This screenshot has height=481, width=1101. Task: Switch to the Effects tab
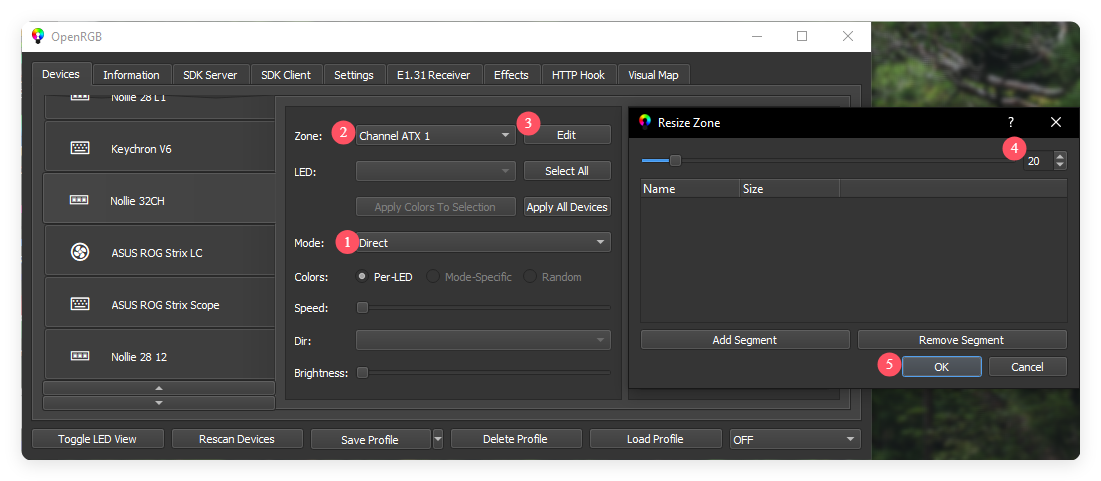pos(511,74)
